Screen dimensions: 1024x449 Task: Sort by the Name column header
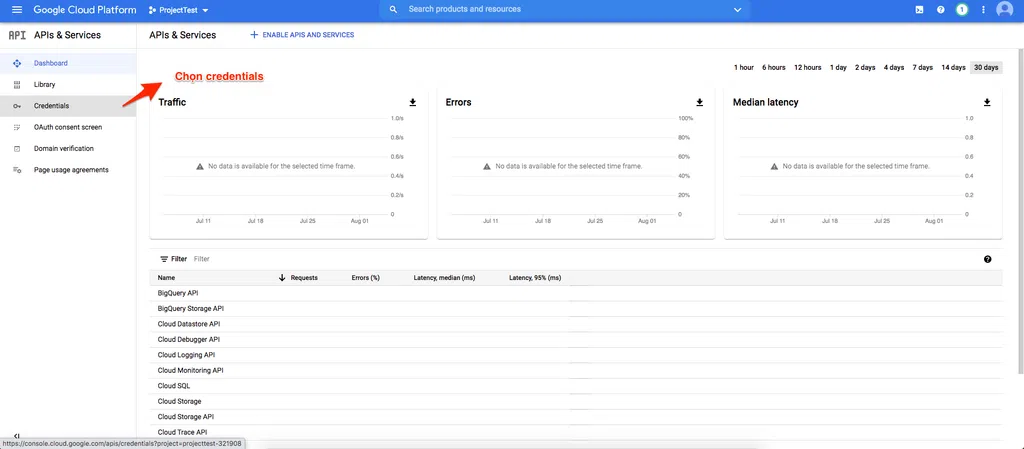pos(167,278)
